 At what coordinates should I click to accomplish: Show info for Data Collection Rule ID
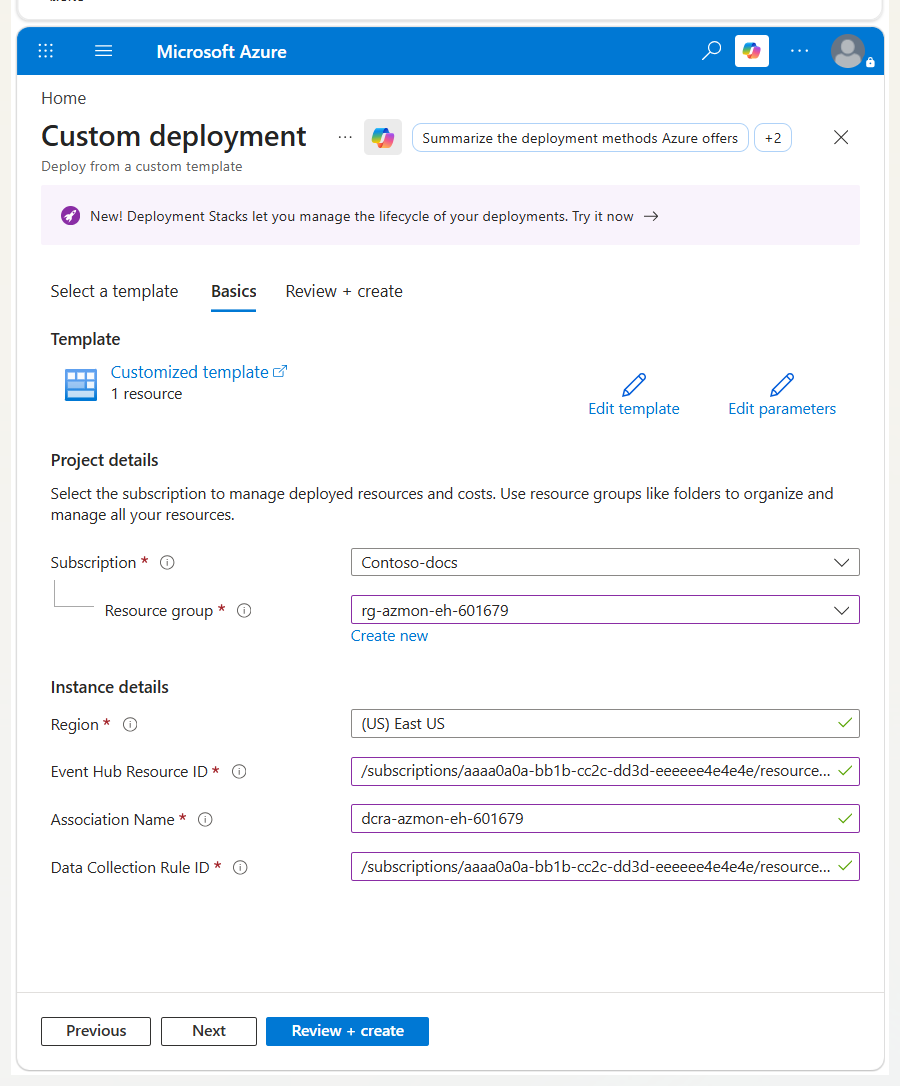240,867
